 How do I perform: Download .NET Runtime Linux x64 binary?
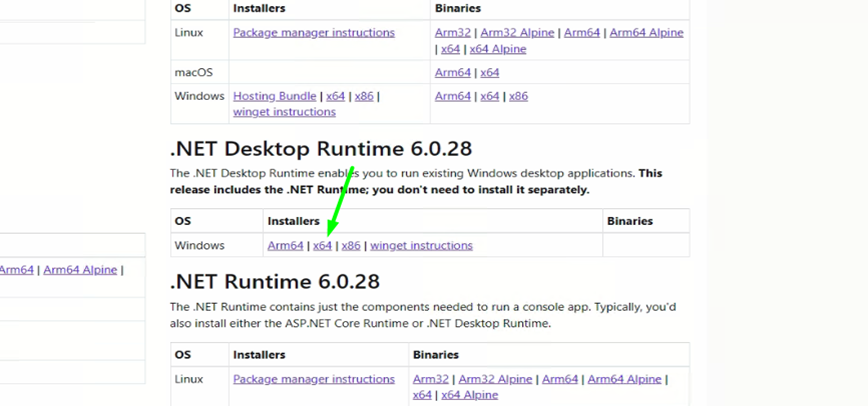(x=422, y=395)
